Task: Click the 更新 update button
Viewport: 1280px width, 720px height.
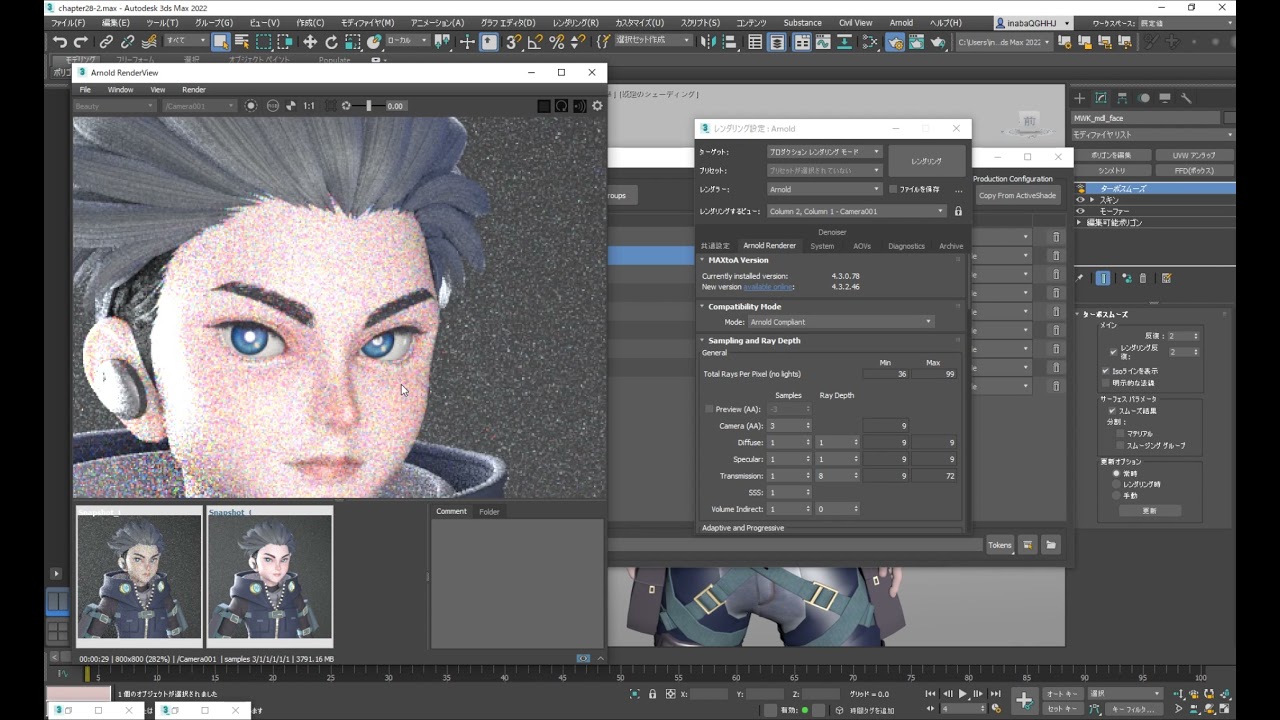Action: click(x=1149, y=511)
